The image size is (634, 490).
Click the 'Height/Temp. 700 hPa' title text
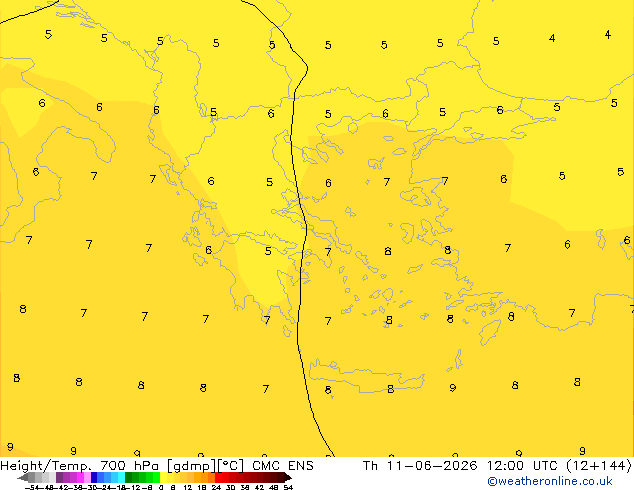(x=80, y=466)
